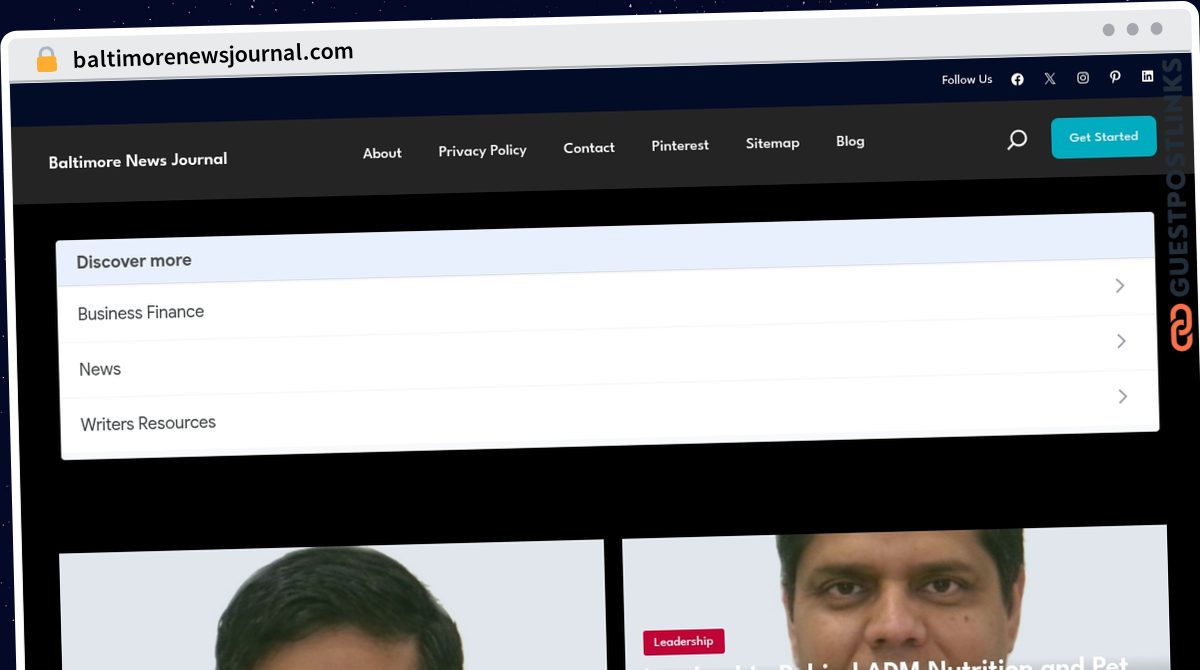Image resolution: width=1200 pixels, height=670 pixels.
Task: Expand the News chevron arrow
Action: click(x=1121, y=341)
